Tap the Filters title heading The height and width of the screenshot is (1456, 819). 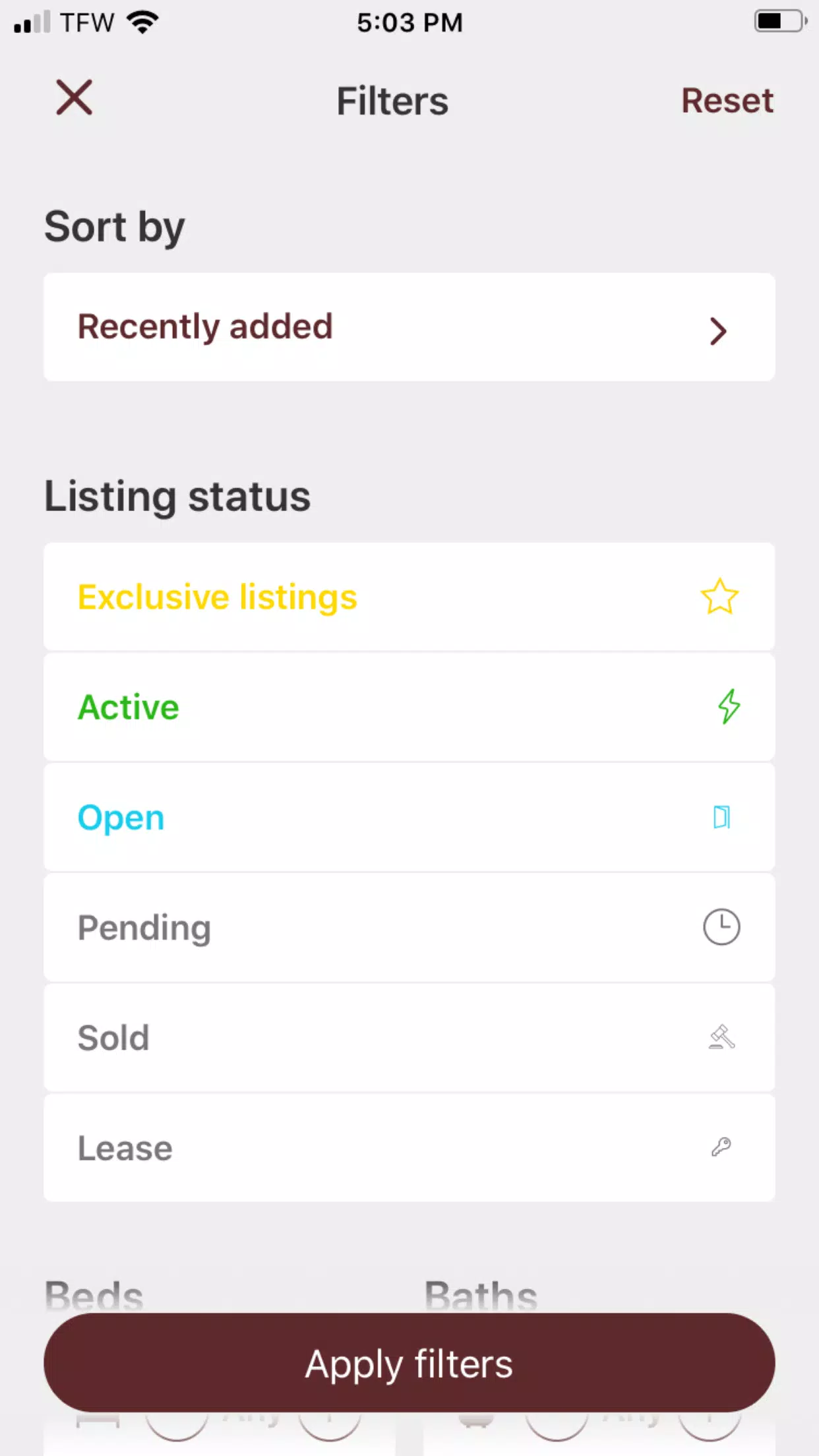pyautogui.click(x=392, y=101)
